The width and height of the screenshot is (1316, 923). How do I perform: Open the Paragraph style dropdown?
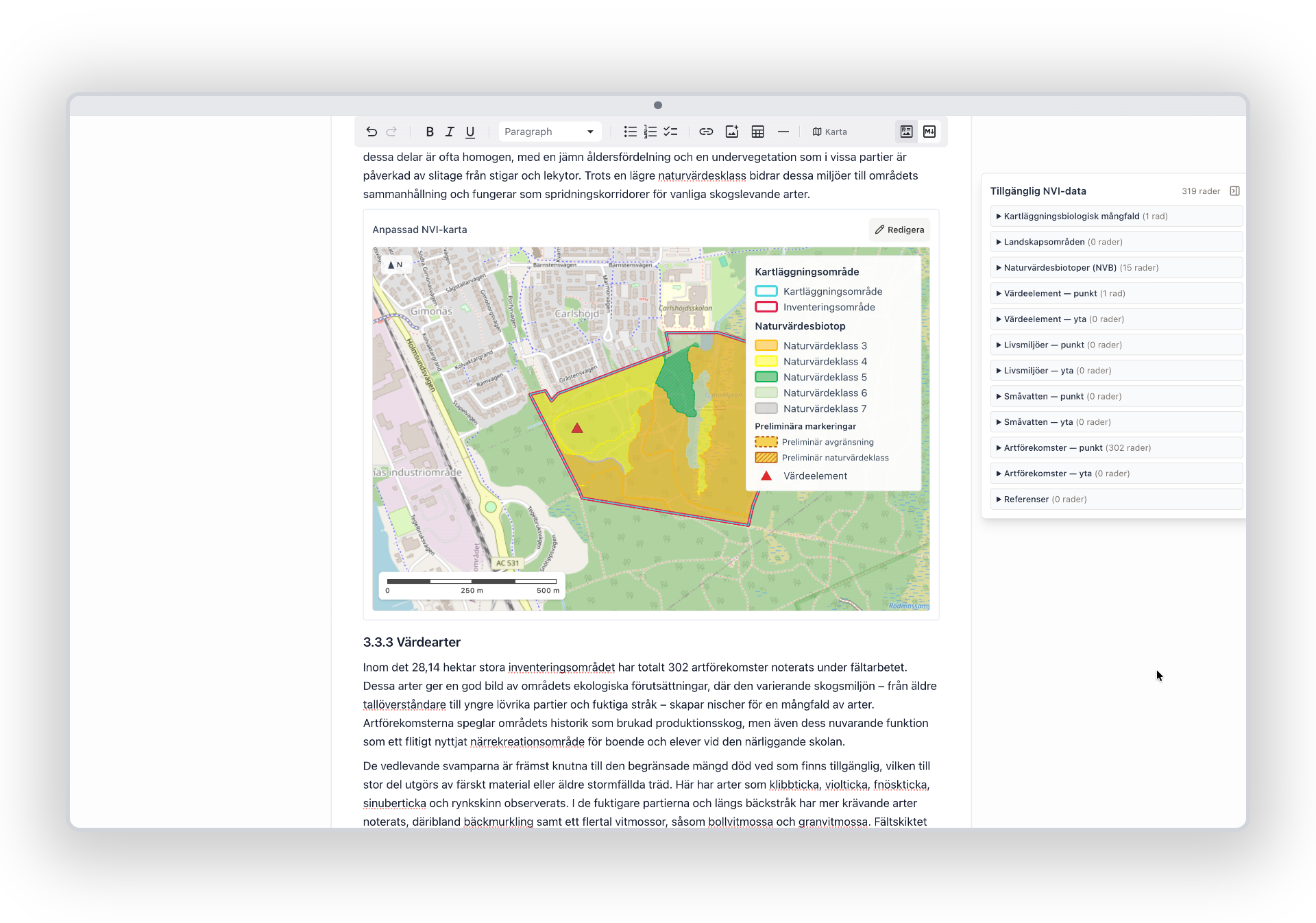pyautogui.click(x=550, y=132)
